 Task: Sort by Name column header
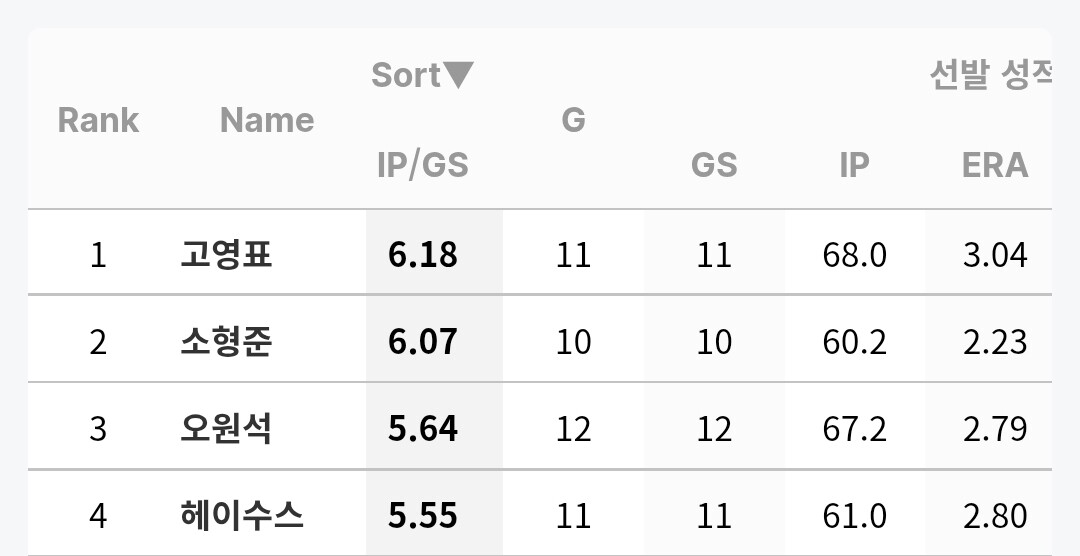click(x=266, y=120)
